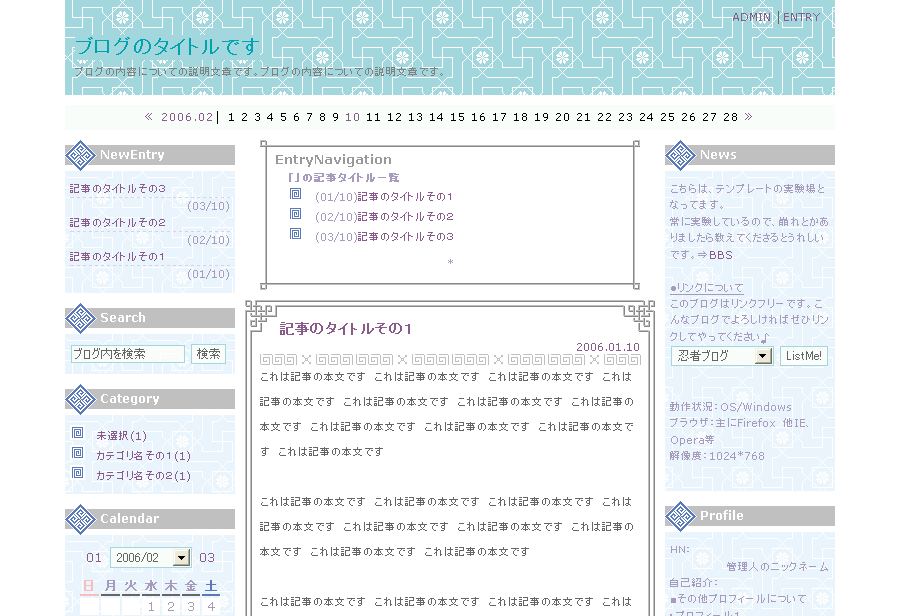Image resolution: width=900 pixels, height=616 pixels.
Task: Open the 2006/02 calendar month dropdown
Action: click(x=150, y=557)
